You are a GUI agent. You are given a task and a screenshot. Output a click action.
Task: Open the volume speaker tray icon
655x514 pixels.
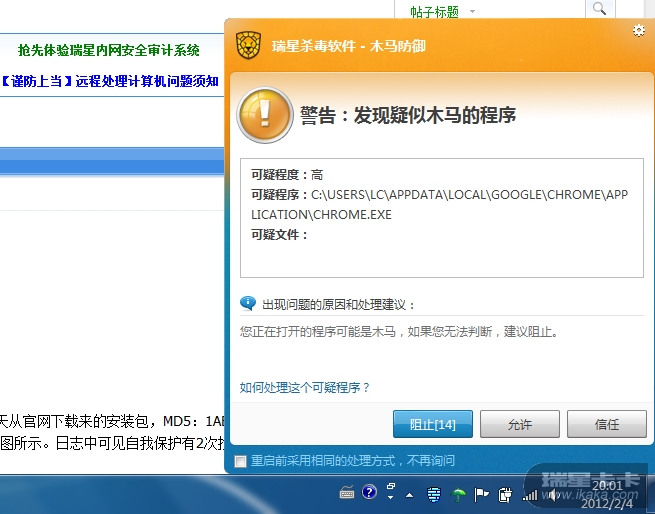554,496
